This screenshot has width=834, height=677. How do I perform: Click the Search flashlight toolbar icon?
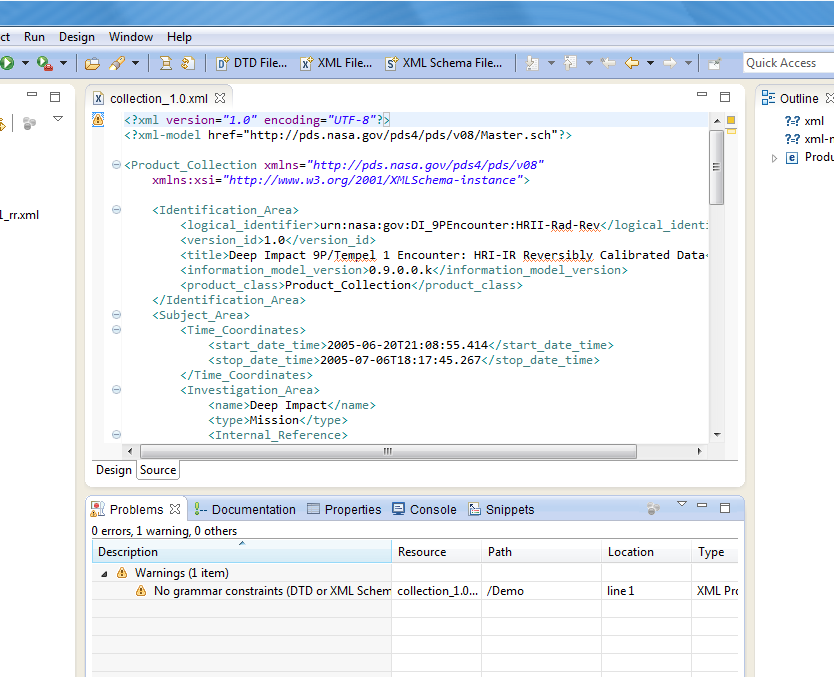(117, 63)
